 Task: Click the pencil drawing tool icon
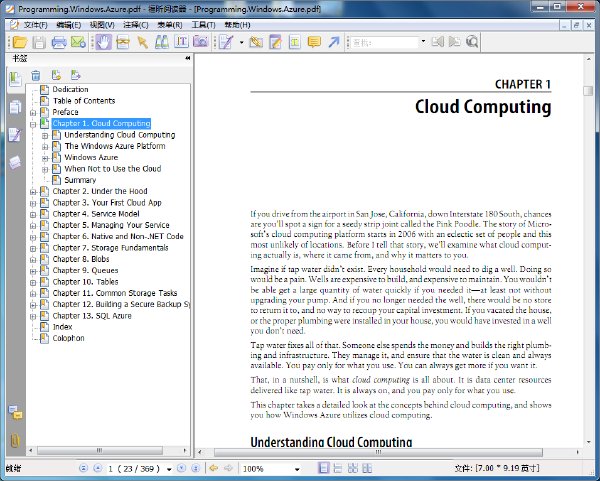point(256,42)
